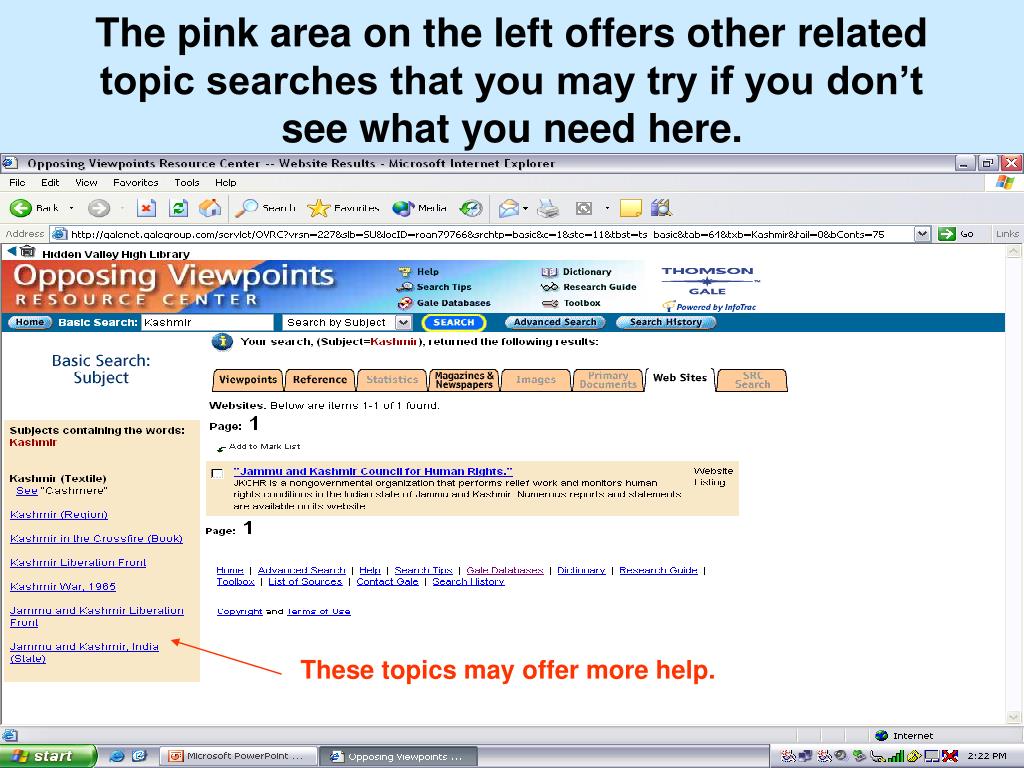This screenshot has width=1024, height=768.
Task: Switch to Magazines & Newspapers tab
Action: click(x=464, y=379)
